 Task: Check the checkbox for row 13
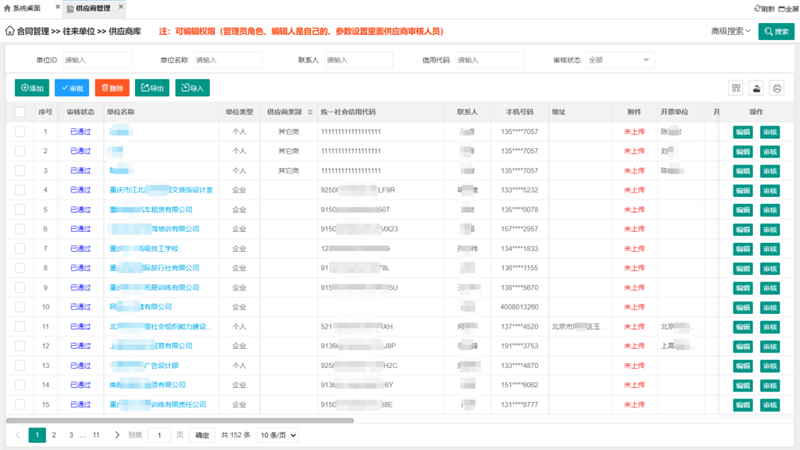point(20,365)
